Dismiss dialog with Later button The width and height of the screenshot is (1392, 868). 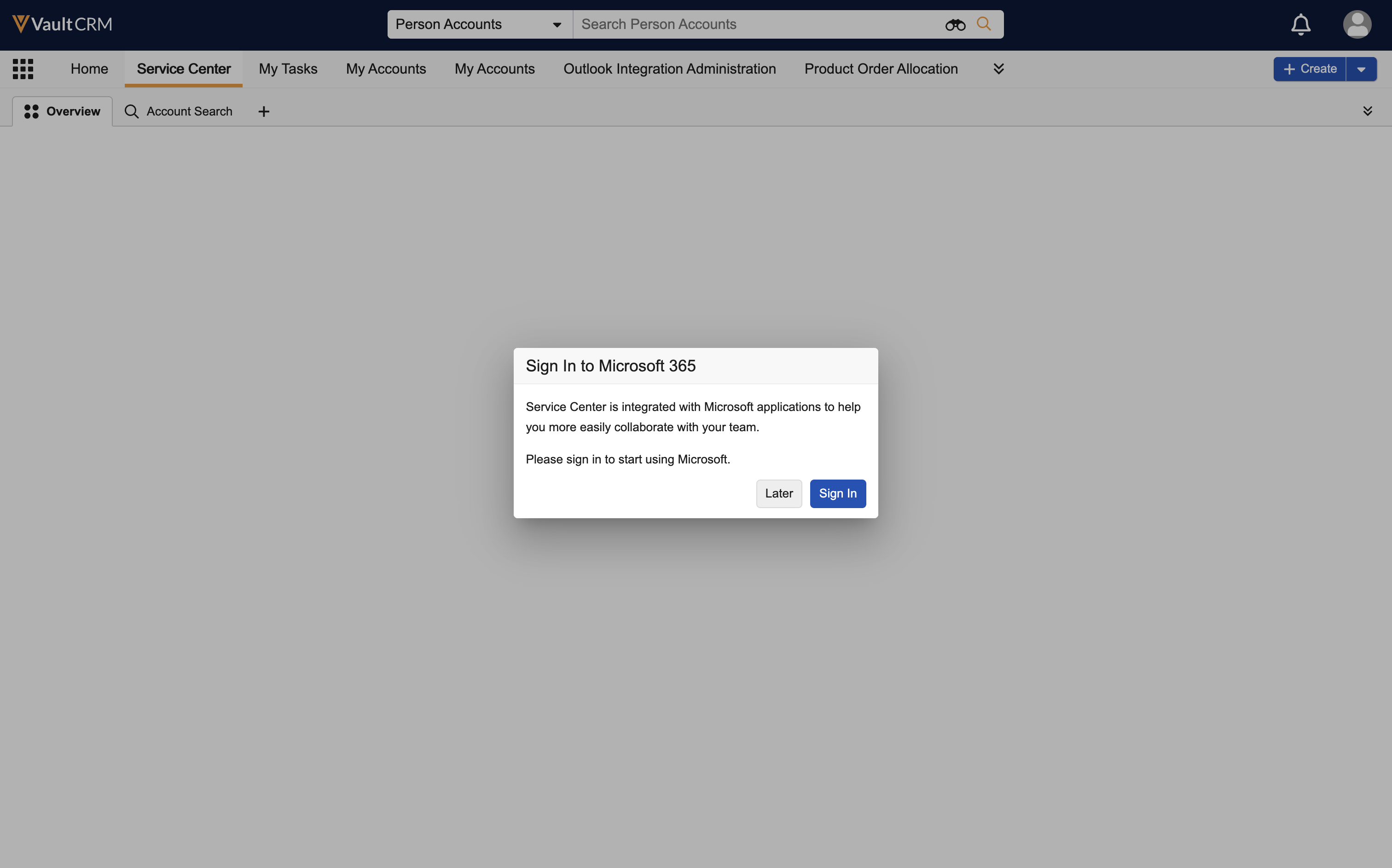pos(778,494)
